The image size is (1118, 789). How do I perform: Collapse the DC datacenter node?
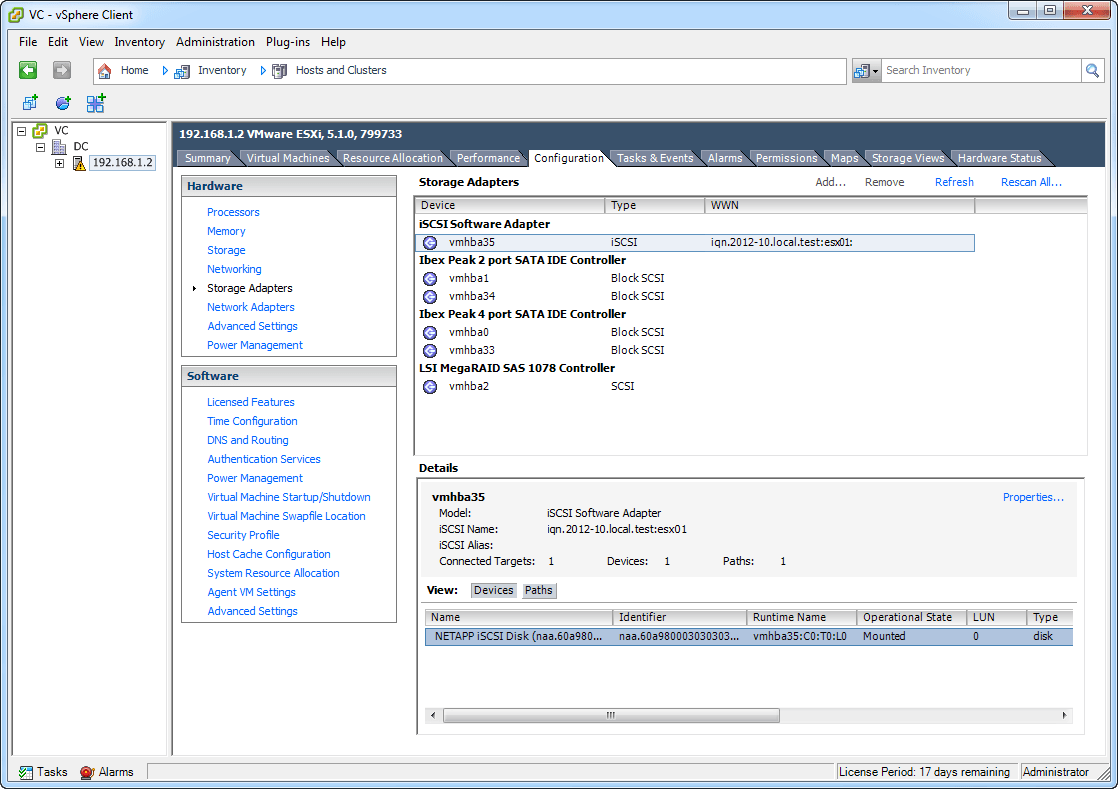pos(41,148)
